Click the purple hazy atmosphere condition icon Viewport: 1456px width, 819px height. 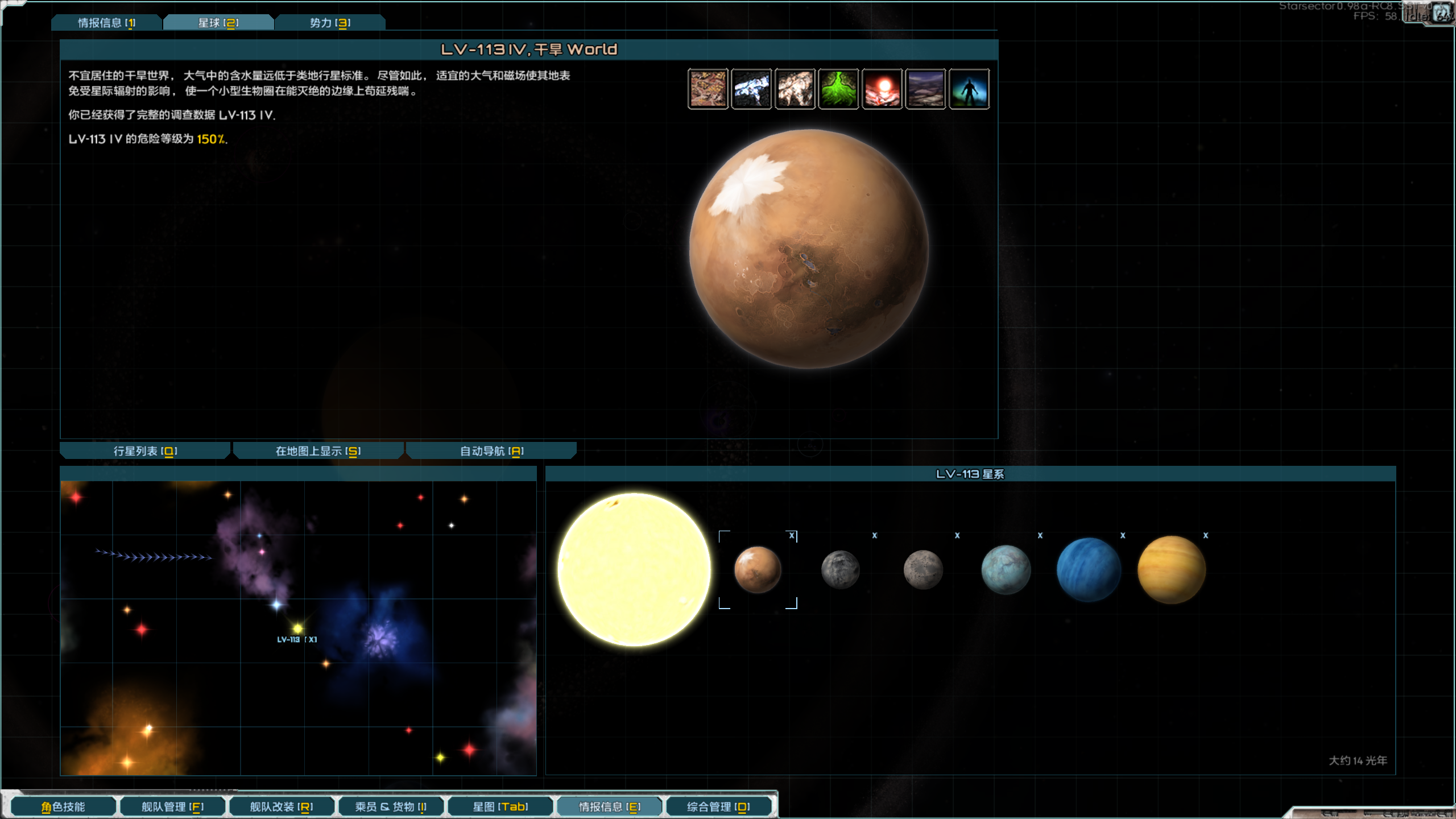[925, 89]
